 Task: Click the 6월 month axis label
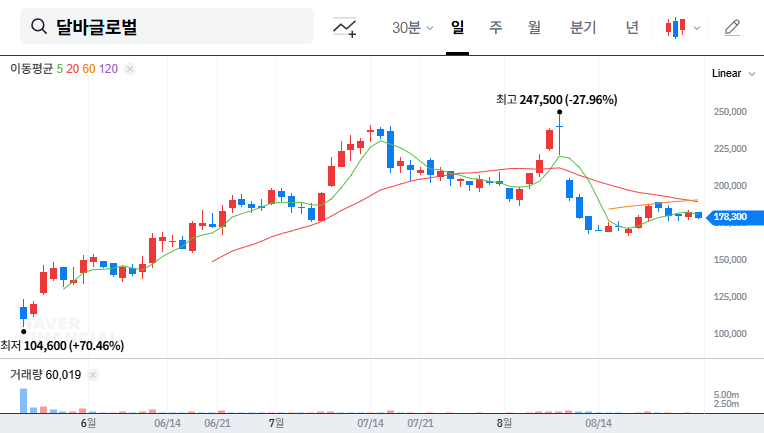pos(88,423)
